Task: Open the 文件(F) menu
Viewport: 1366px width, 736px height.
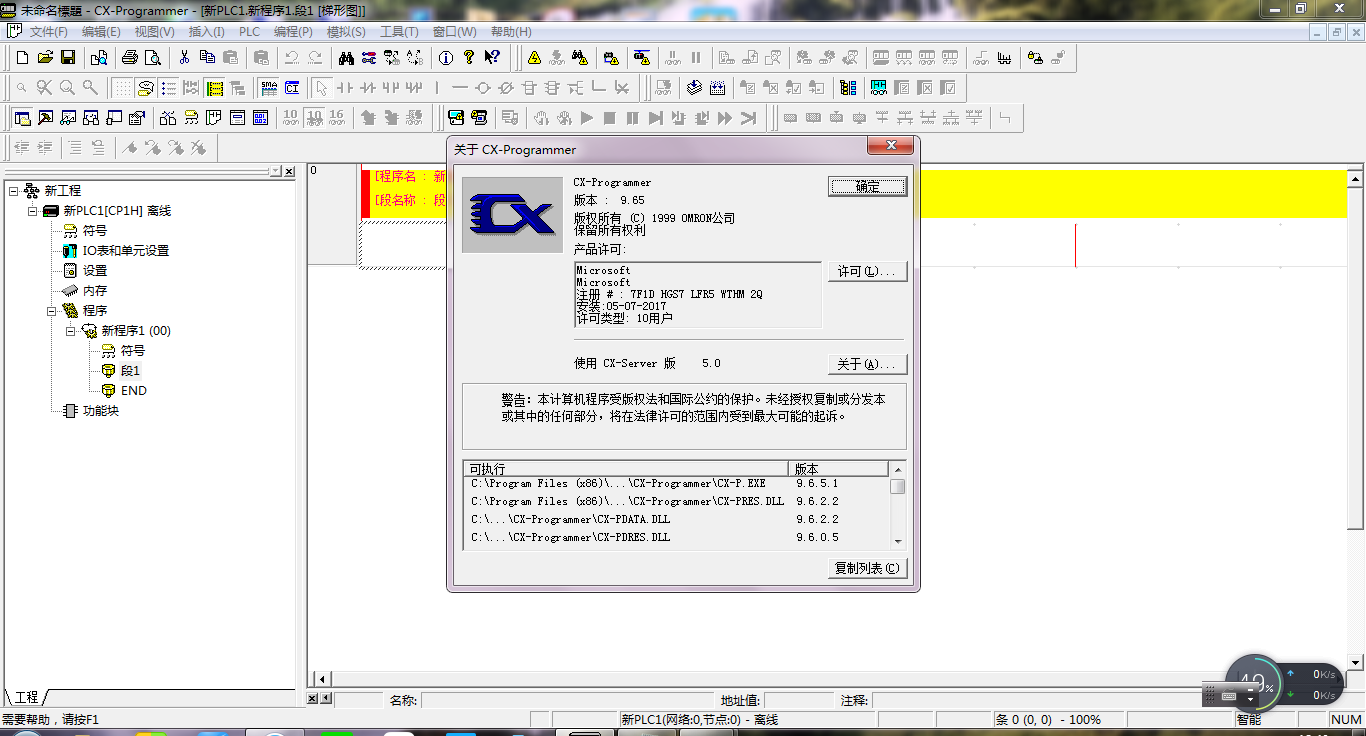Action: 48,32
